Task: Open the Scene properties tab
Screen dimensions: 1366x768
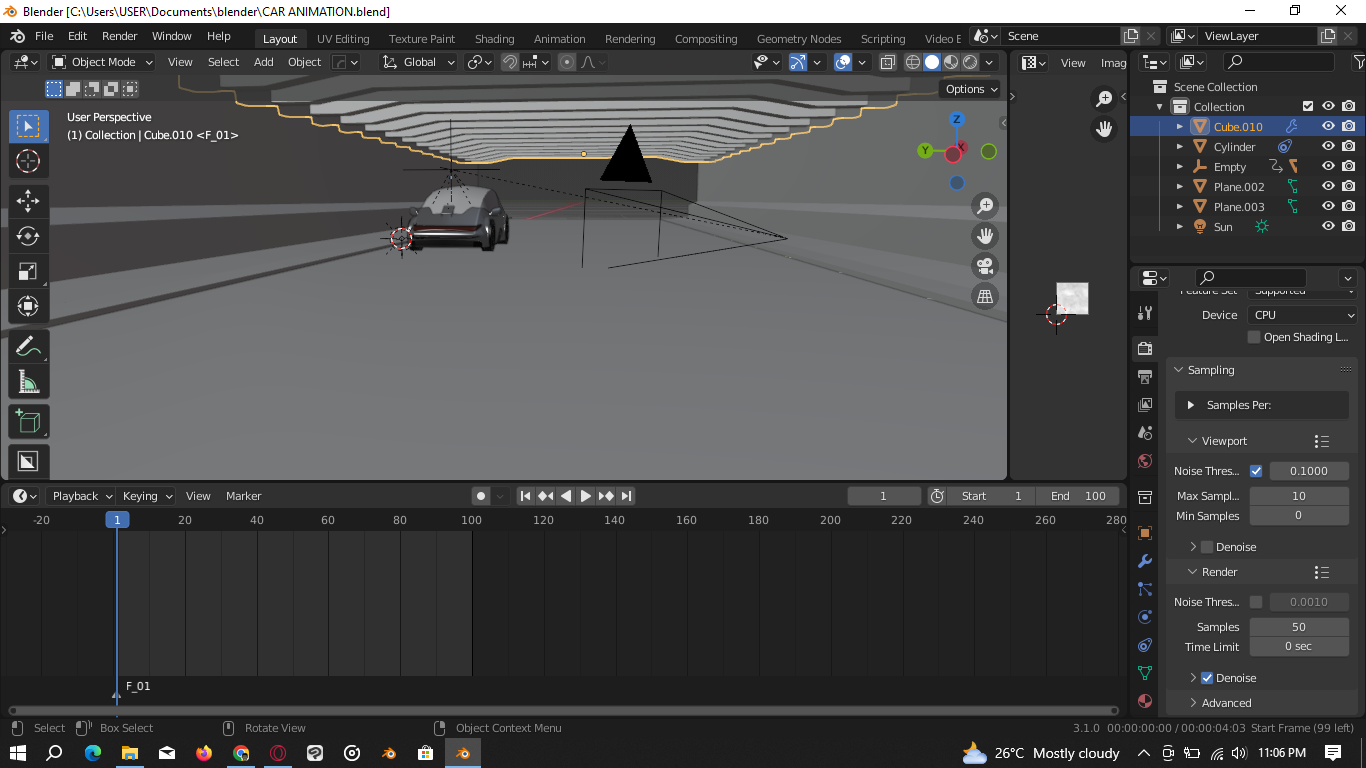Action: click(x=1145, y=433)
